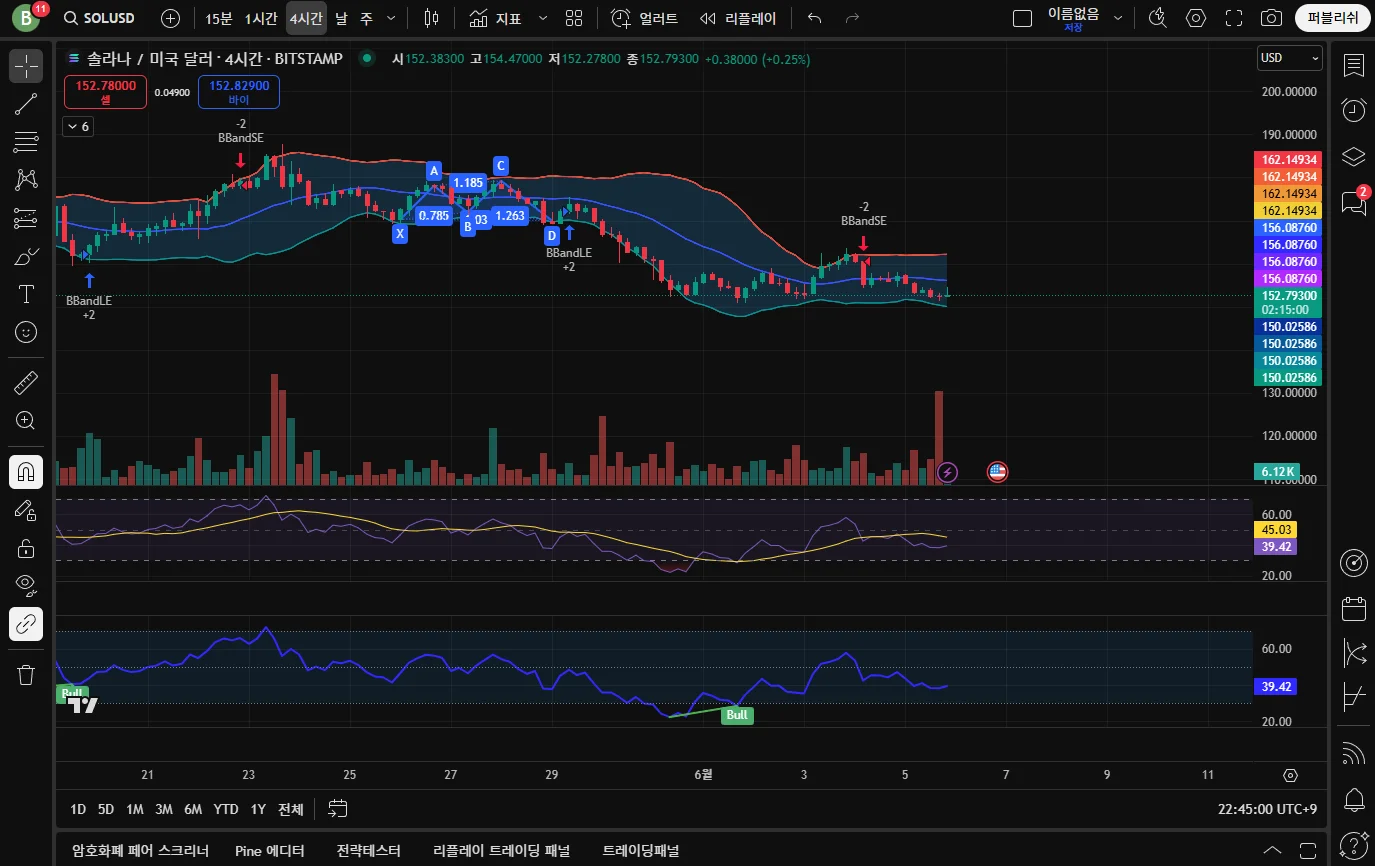Click the red 152.78000 sell button
The width and height of the screenshot is (1375, 866).
click(105, 92)
